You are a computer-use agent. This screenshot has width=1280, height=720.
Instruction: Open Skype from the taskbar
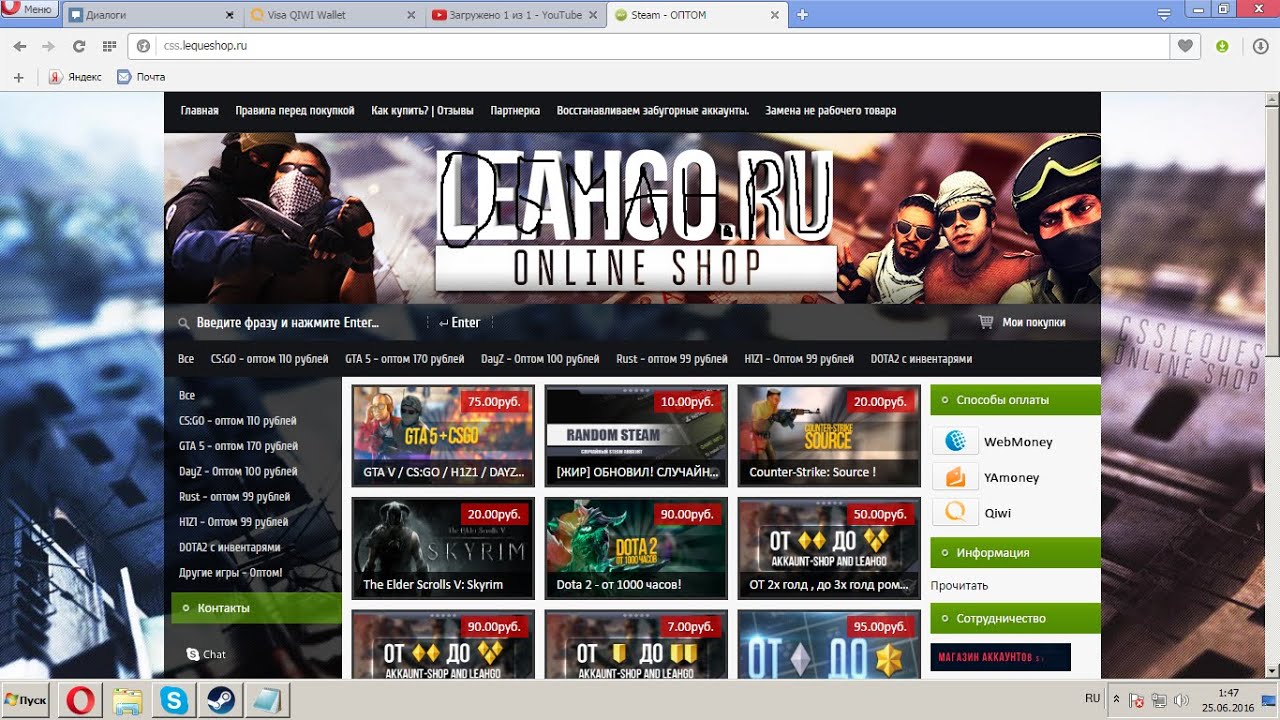click(174, 700)
